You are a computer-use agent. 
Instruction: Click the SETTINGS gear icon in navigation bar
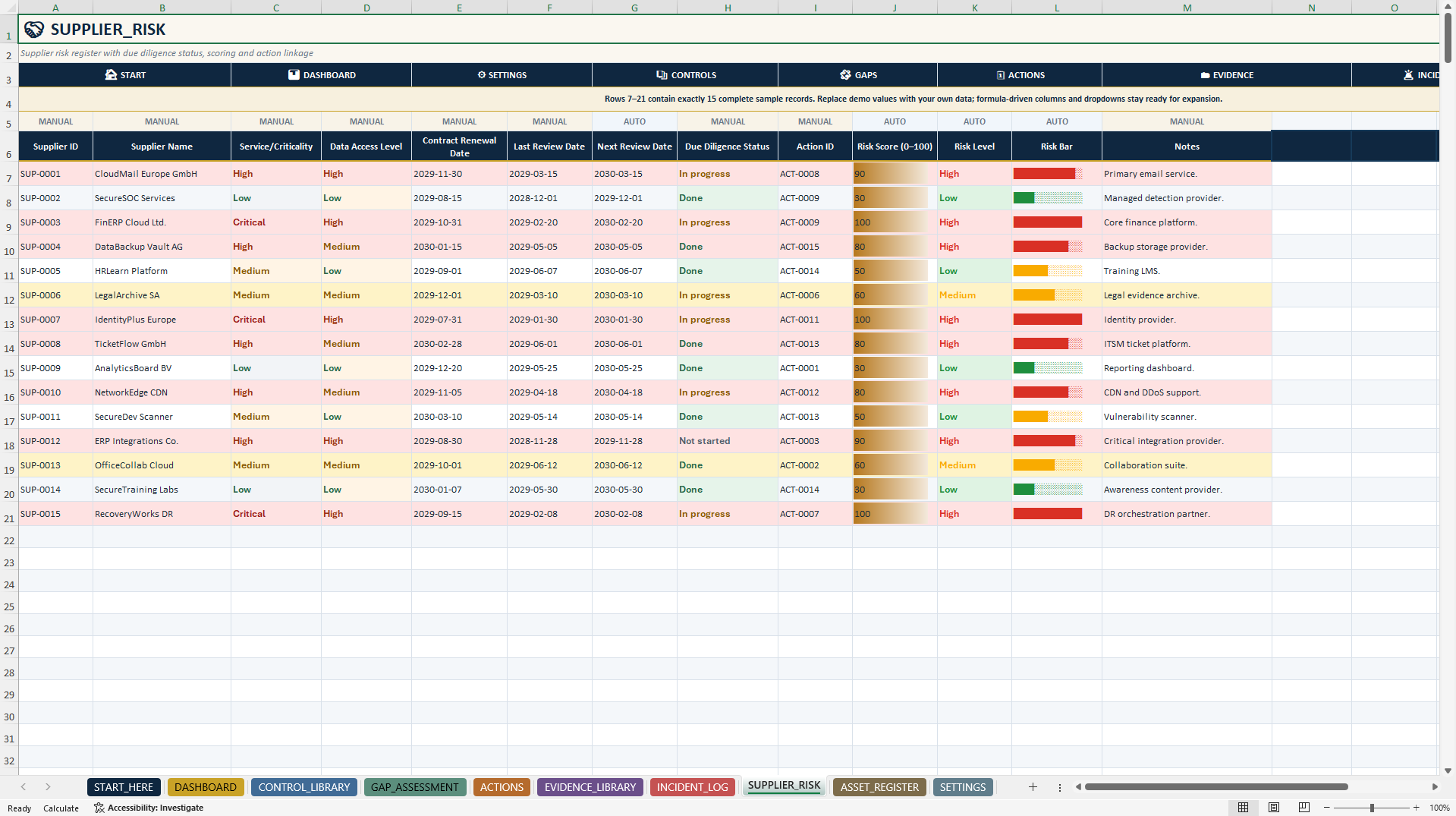(481, 75)
